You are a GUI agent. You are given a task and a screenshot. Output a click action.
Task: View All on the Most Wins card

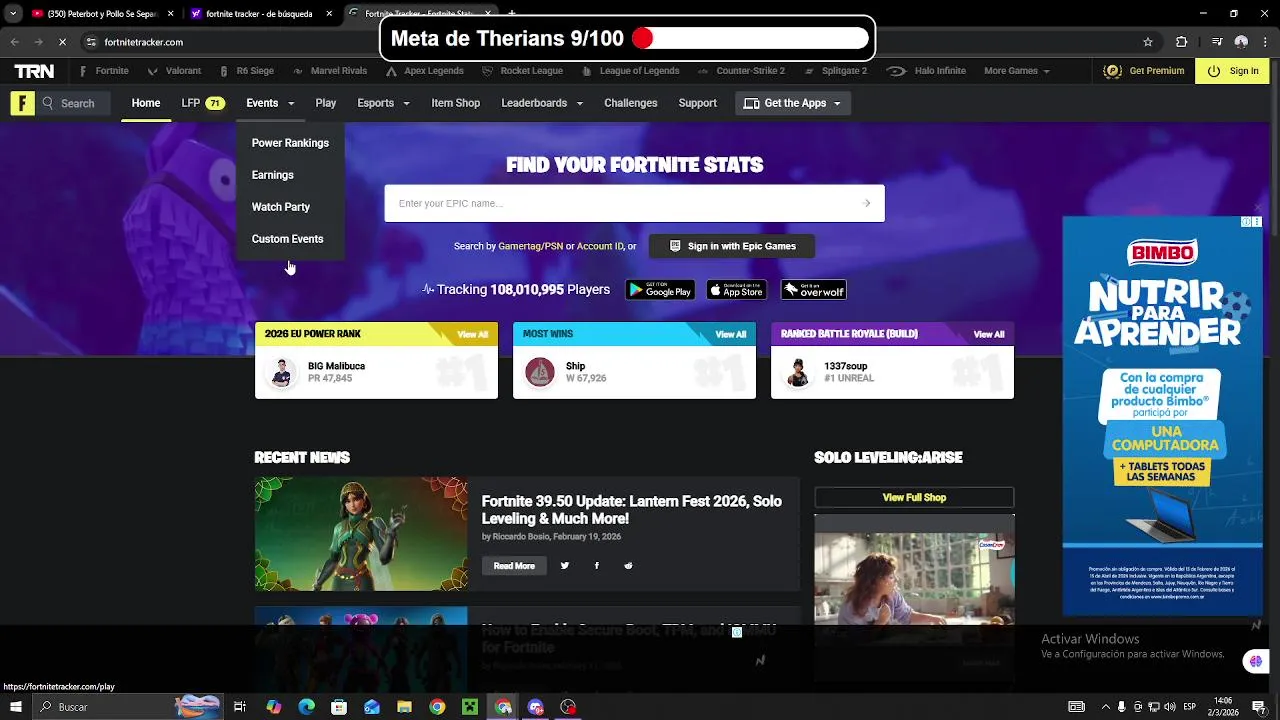click(731, 334)
